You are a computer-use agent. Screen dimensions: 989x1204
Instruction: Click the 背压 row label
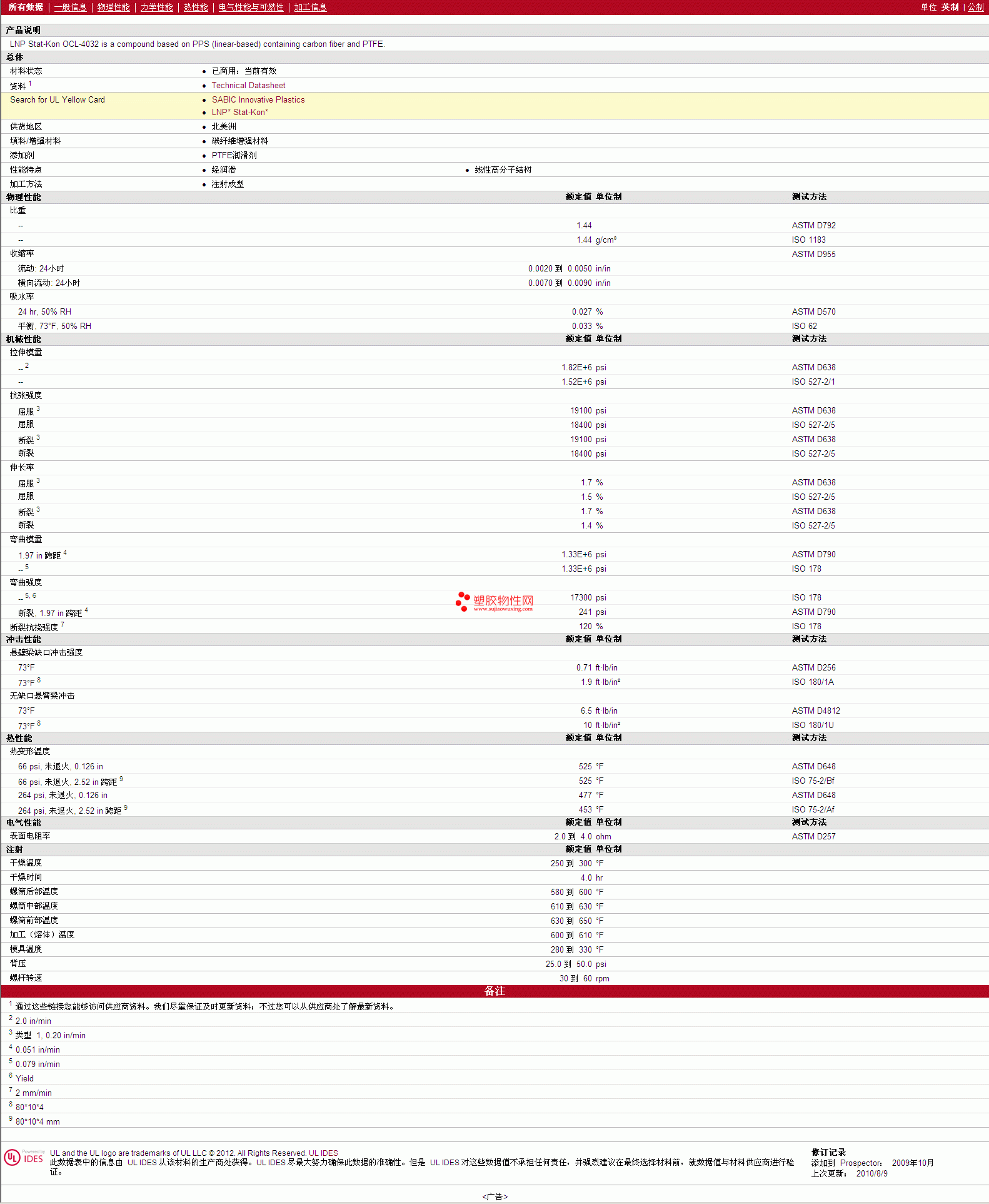pyautogui.click(x=18, y=964)
